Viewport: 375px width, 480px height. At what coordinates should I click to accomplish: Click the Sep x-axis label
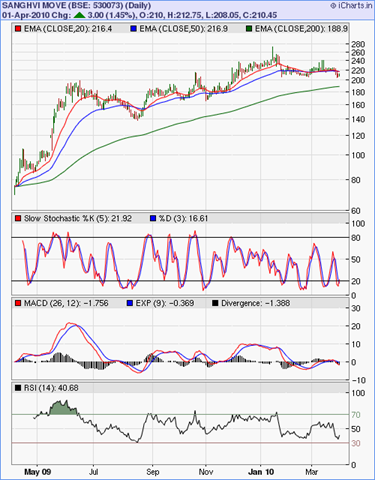(153, 472)
